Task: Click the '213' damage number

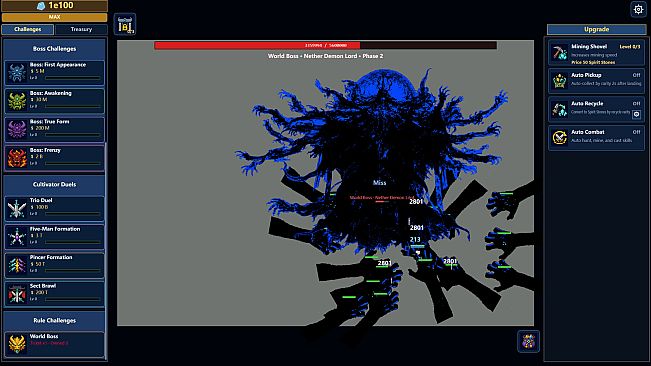Action: (x=415, y=239)
